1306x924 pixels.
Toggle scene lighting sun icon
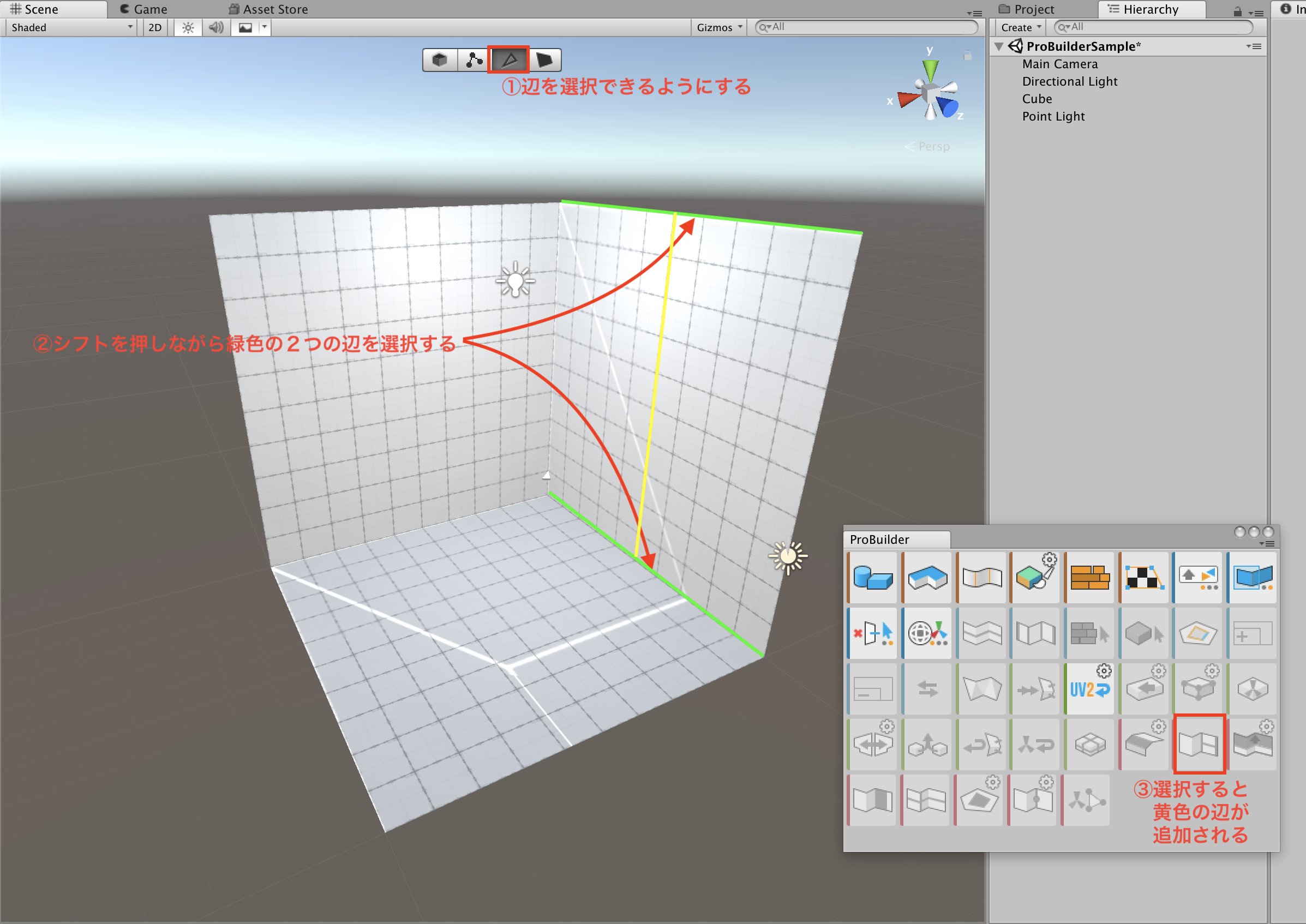coord(188,27)
